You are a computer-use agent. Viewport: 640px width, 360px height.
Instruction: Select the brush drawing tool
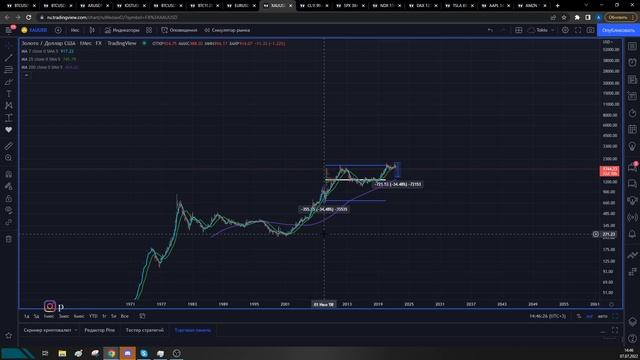(9, 82)
